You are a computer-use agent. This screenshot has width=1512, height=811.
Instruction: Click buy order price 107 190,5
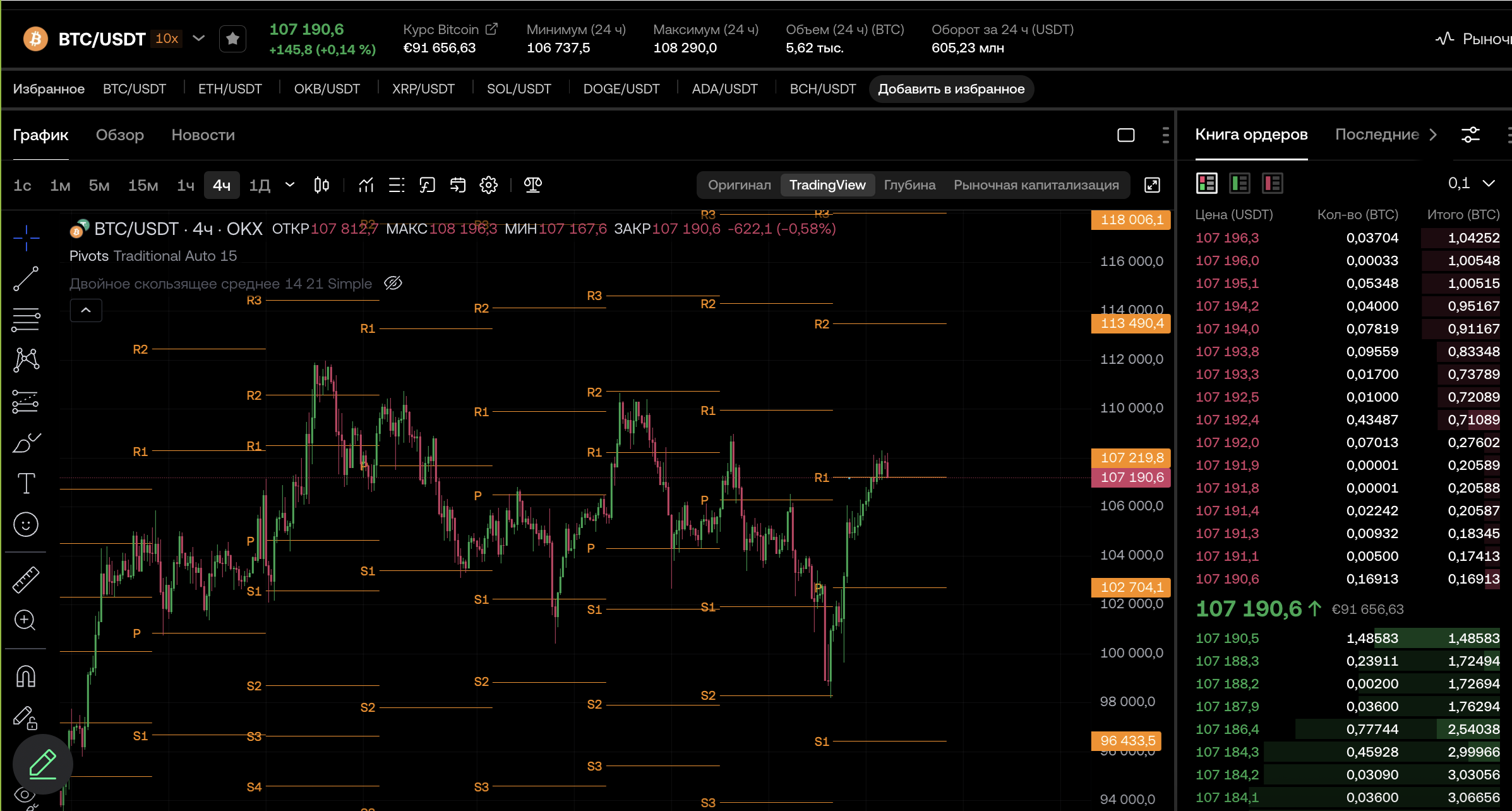point(1227,639)
